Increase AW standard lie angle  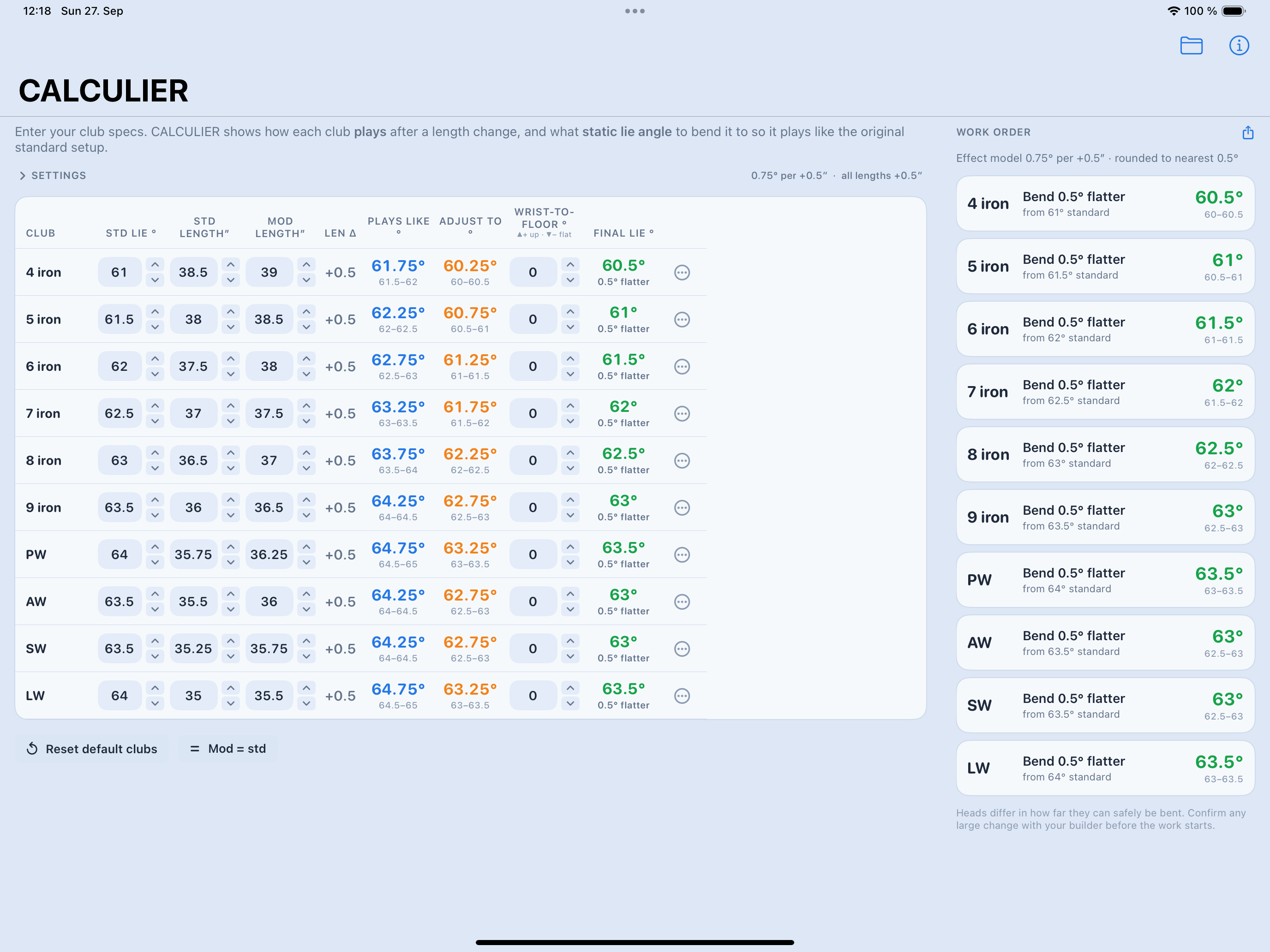[x=155, y=594]
